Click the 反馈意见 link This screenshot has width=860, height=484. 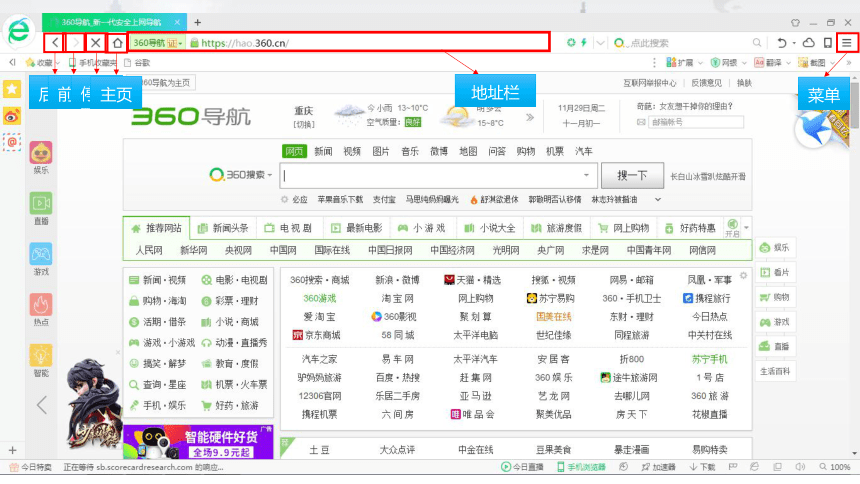coord(706,83)
